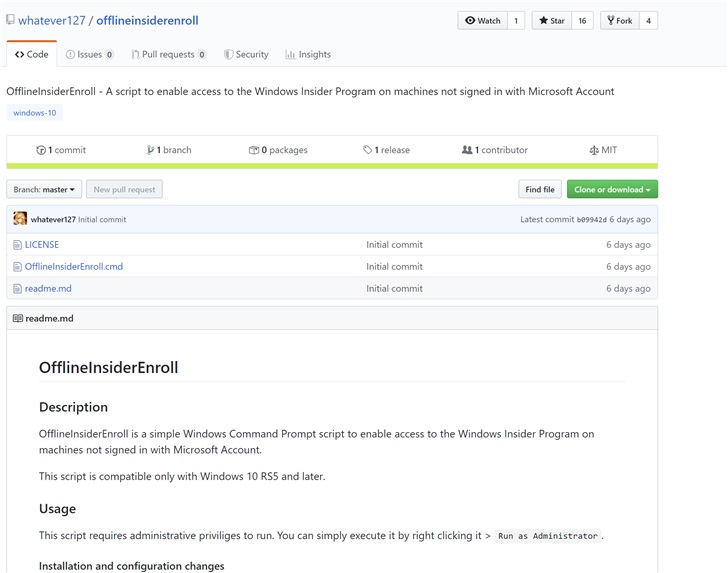Open the MIT license link
This screenshot has height=573, width=728.
tap(603, 150)
